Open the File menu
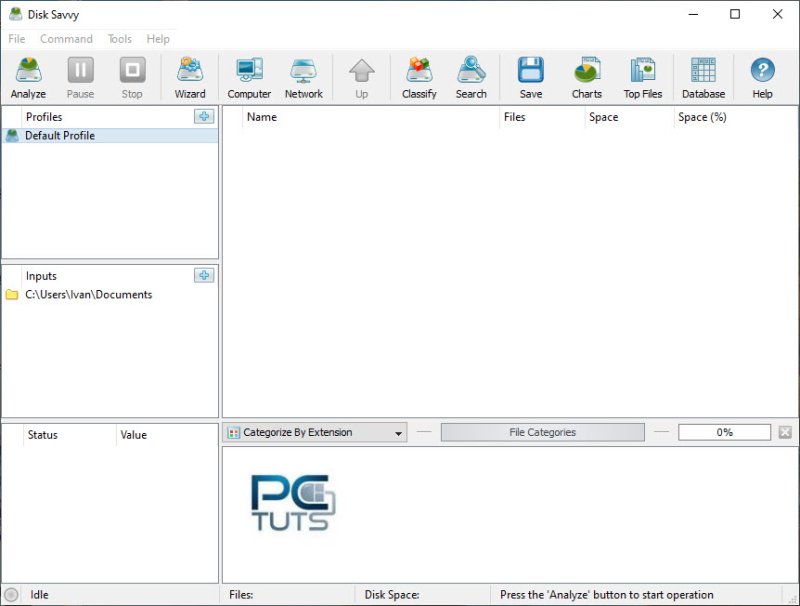800x606 pixels. 17,39
